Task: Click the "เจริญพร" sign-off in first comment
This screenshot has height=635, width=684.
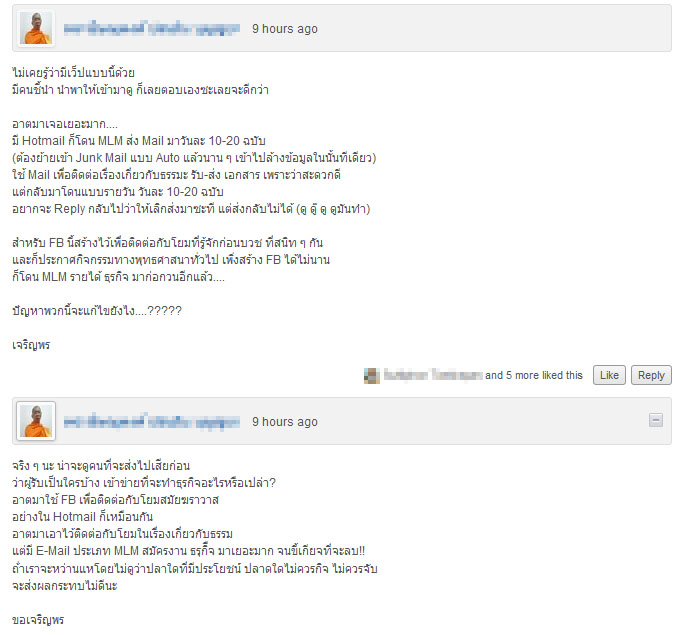Action: point(31,345)
